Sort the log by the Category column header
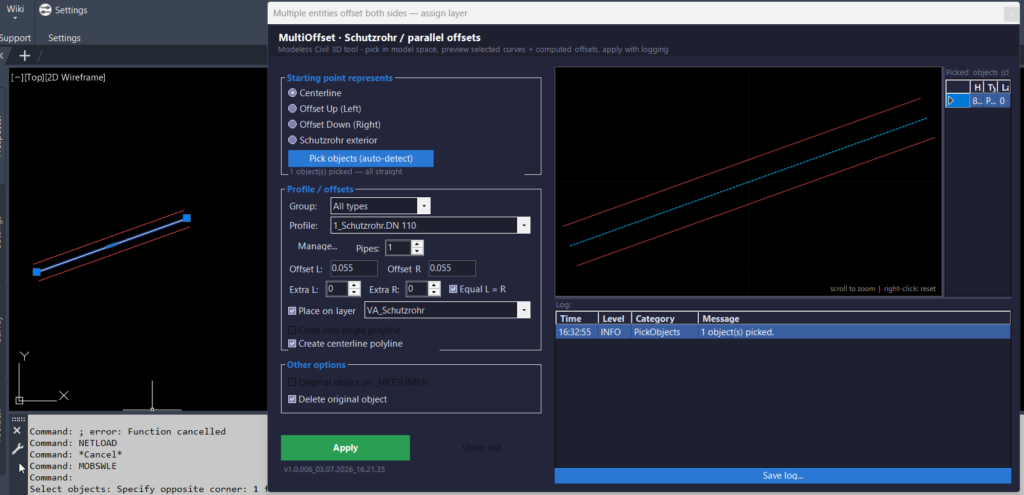 (665, 319)
